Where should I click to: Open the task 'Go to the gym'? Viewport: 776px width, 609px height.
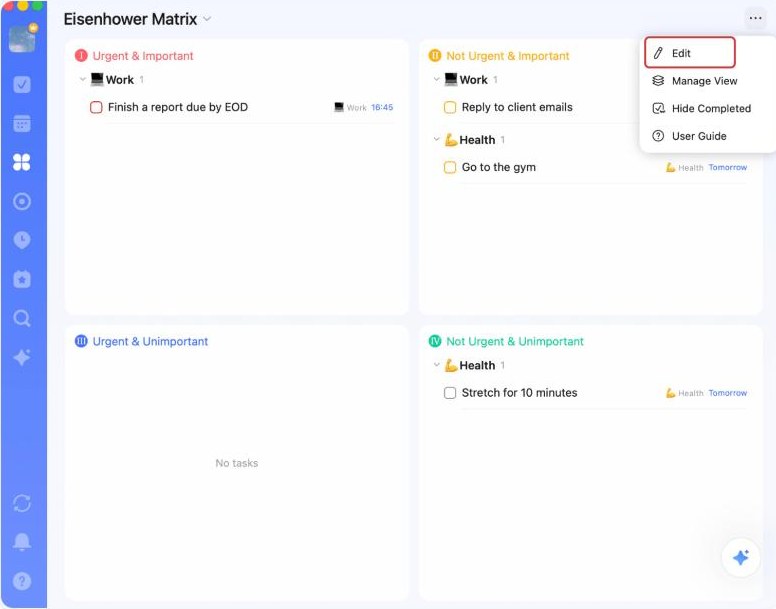499,167
